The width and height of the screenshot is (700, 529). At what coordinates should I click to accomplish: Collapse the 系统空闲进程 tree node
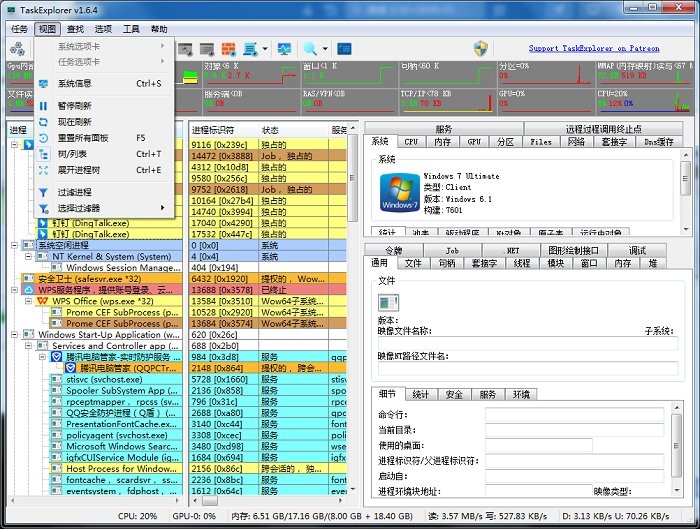[x=15, y=245]
